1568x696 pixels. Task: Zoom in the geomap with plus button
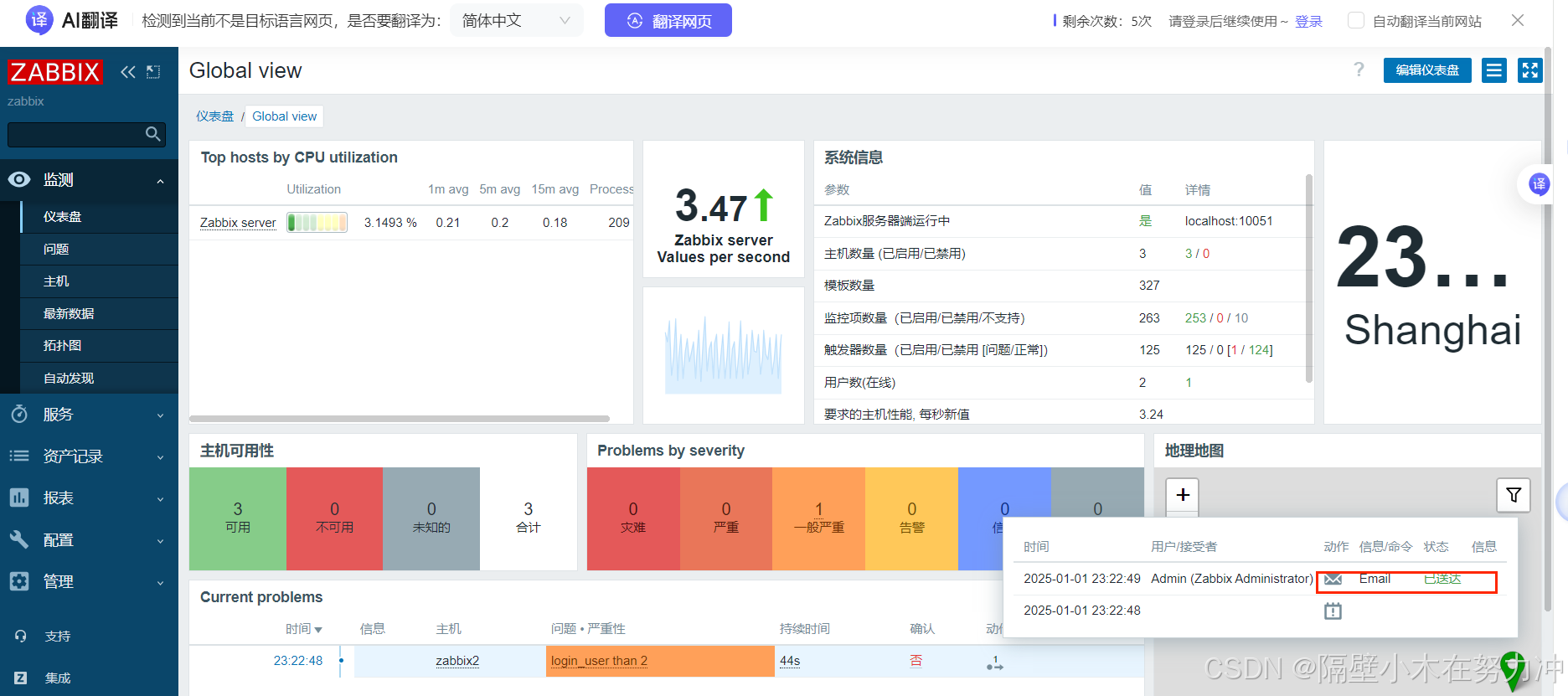1183,495
